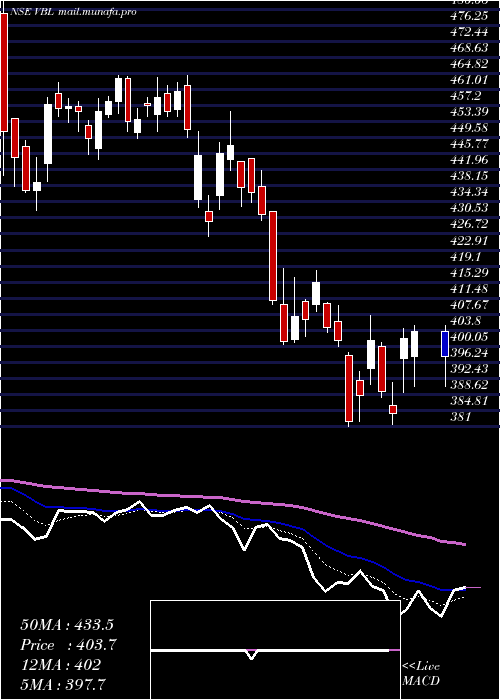The width and height of the screenshot is (500, 700).
Task: Select the 430.53 price axis label
Action: coord(470,208)
